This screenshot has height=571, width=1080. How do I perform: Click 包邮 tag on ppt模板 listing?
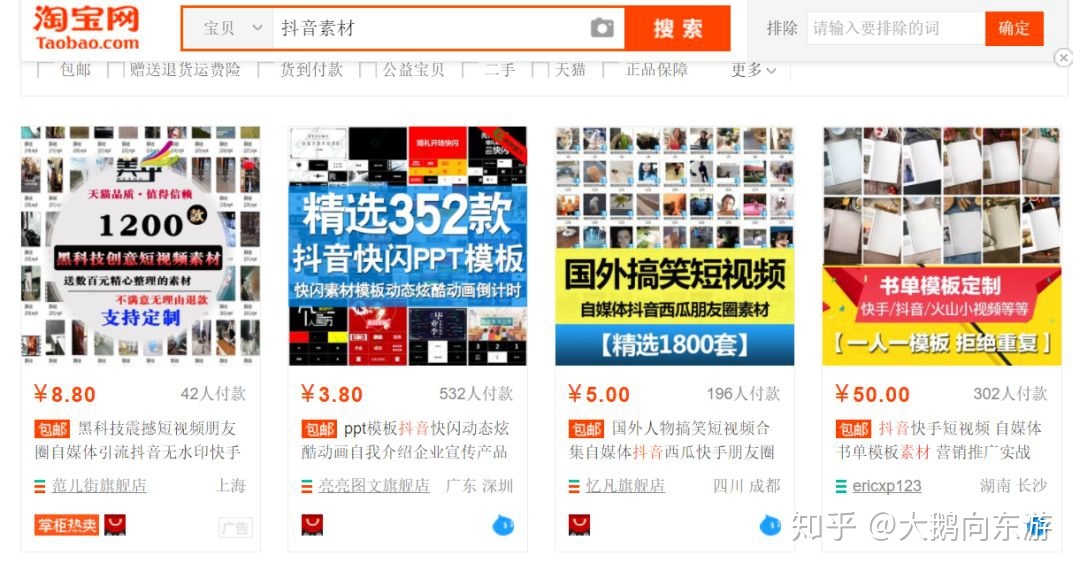tap(320, 429)
